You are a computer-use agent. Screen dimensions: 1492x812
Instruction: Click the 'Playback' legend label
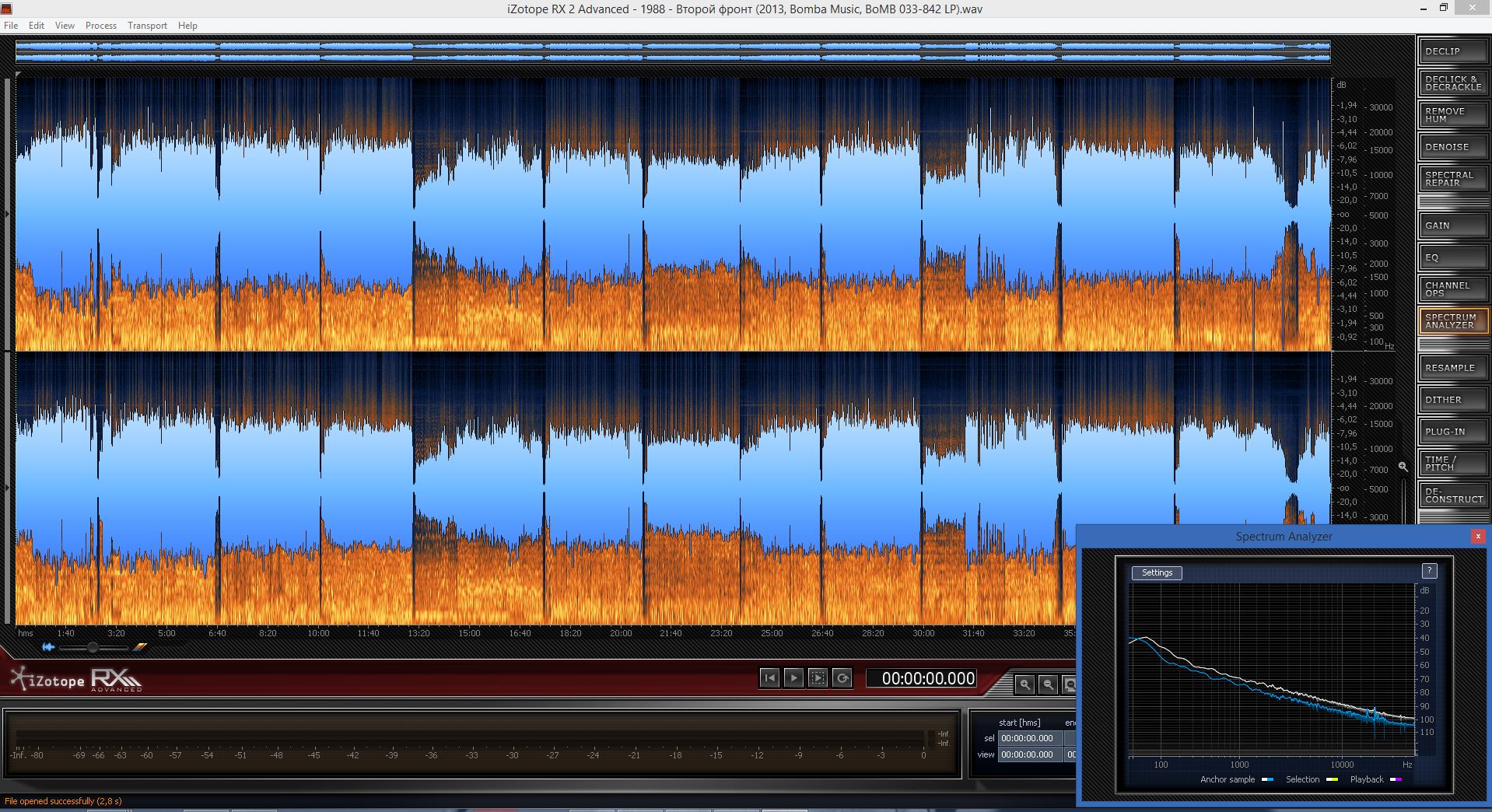pos(1367,779)
